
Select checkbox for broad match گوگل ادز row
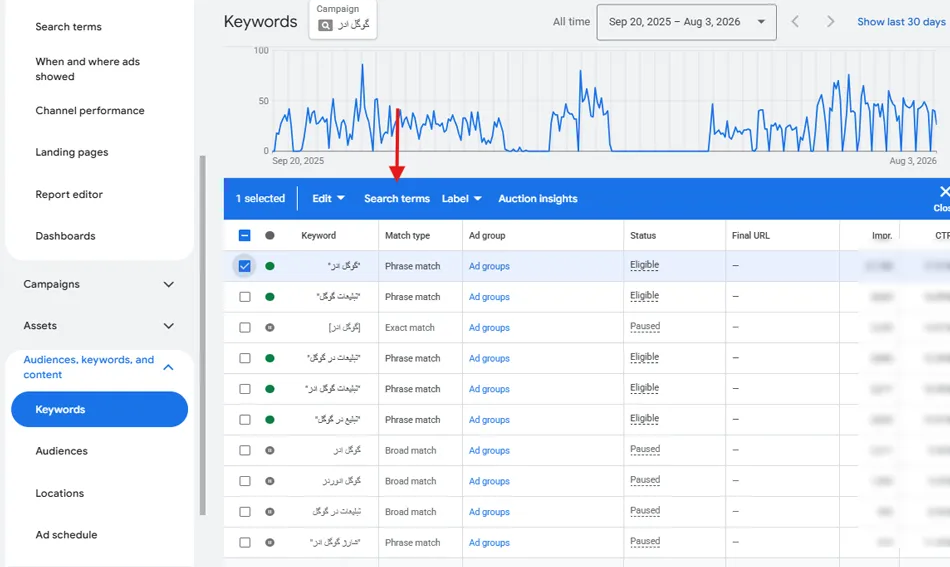[x=244, y=450]
